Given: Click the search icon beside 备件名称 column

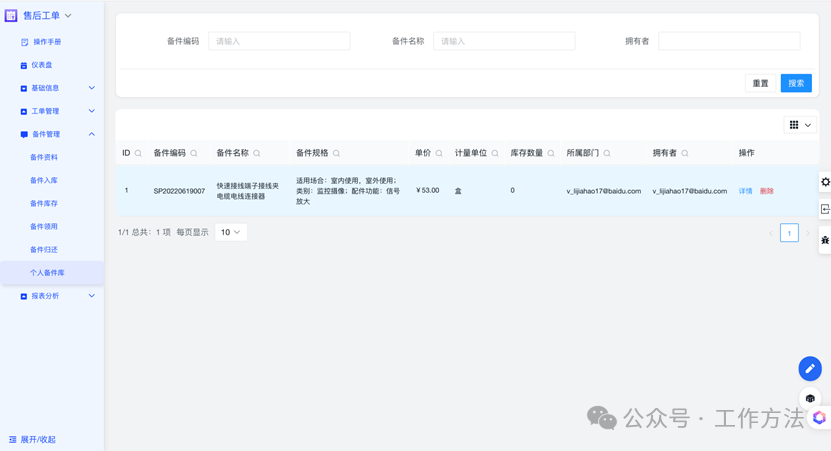Looking at the screenshot, I should (257, 154).
